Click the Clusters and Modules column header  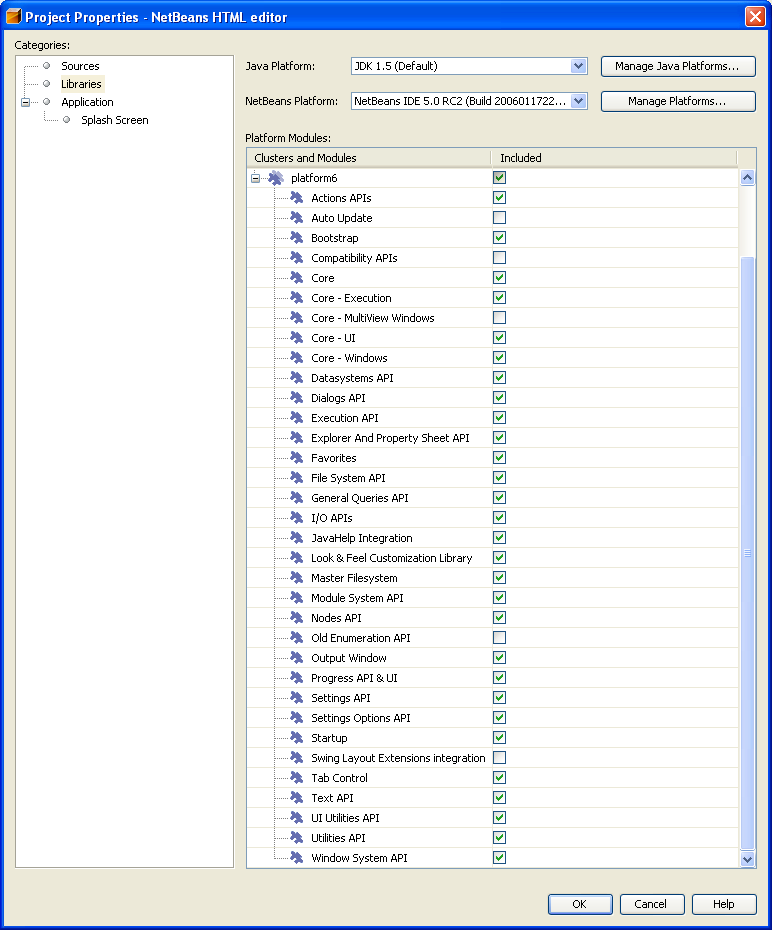coord(369,158)
